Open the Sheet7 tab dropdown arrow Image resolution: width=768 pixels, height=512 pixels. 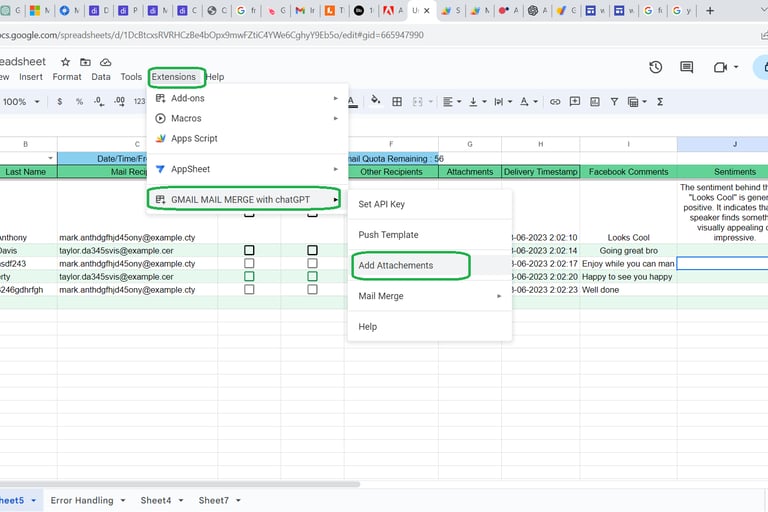coord(238,501)
